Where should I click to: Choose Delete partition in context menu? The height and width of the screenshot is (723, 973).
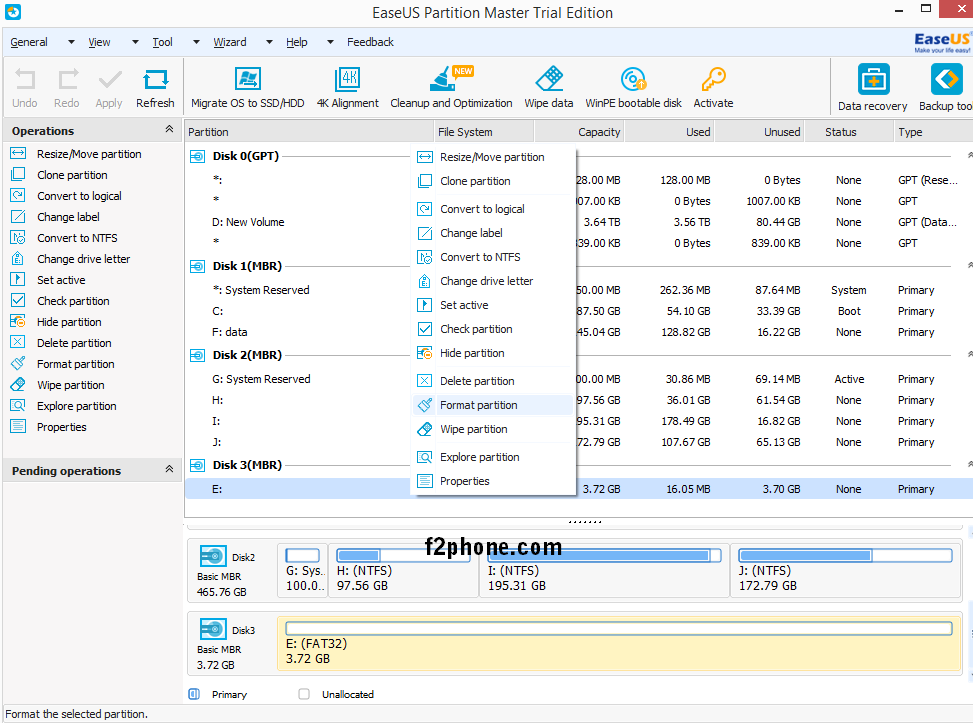tap(493, 381)
